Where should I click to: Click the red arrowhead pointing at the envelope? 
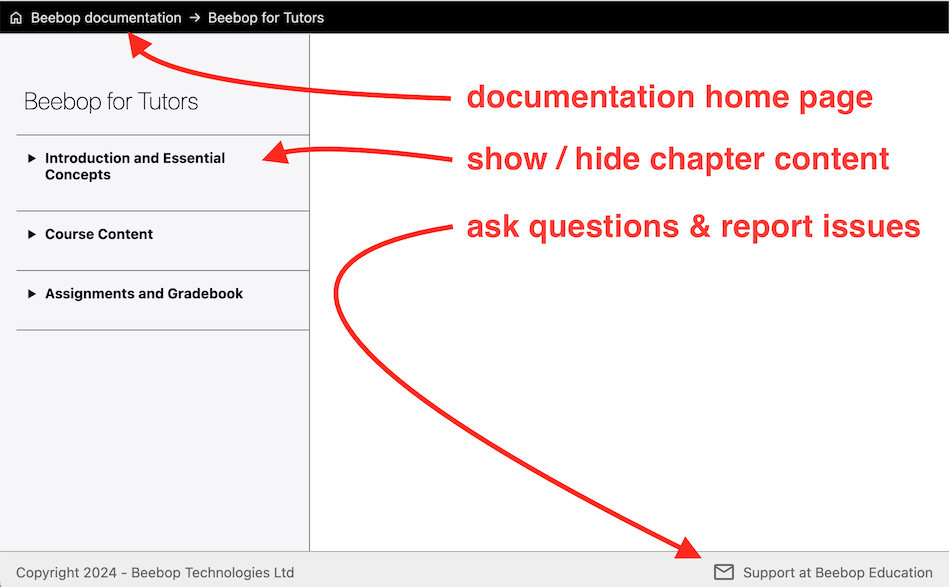coord(691,548)
